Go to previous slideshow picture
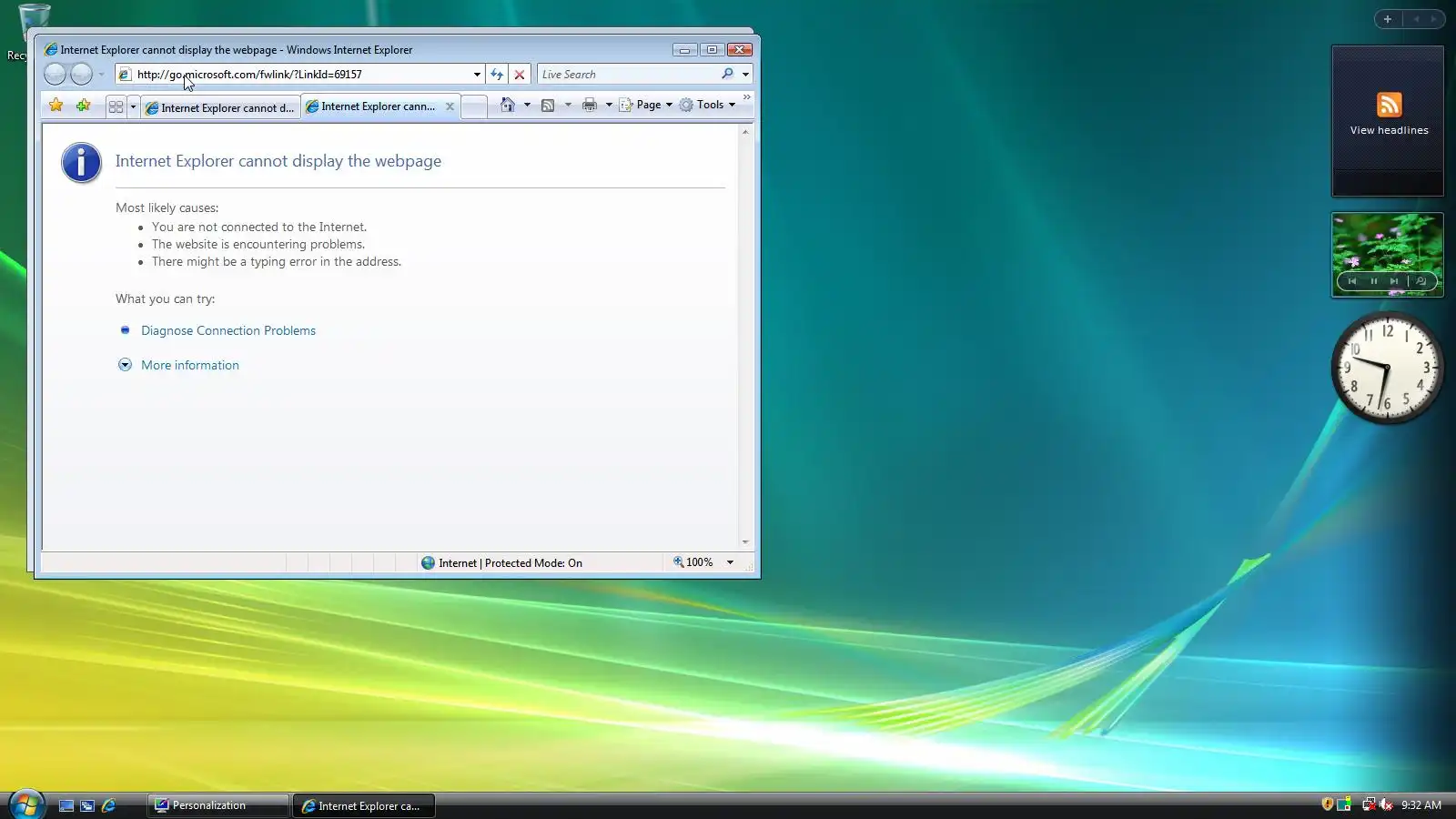 [x=1352, y=281]
